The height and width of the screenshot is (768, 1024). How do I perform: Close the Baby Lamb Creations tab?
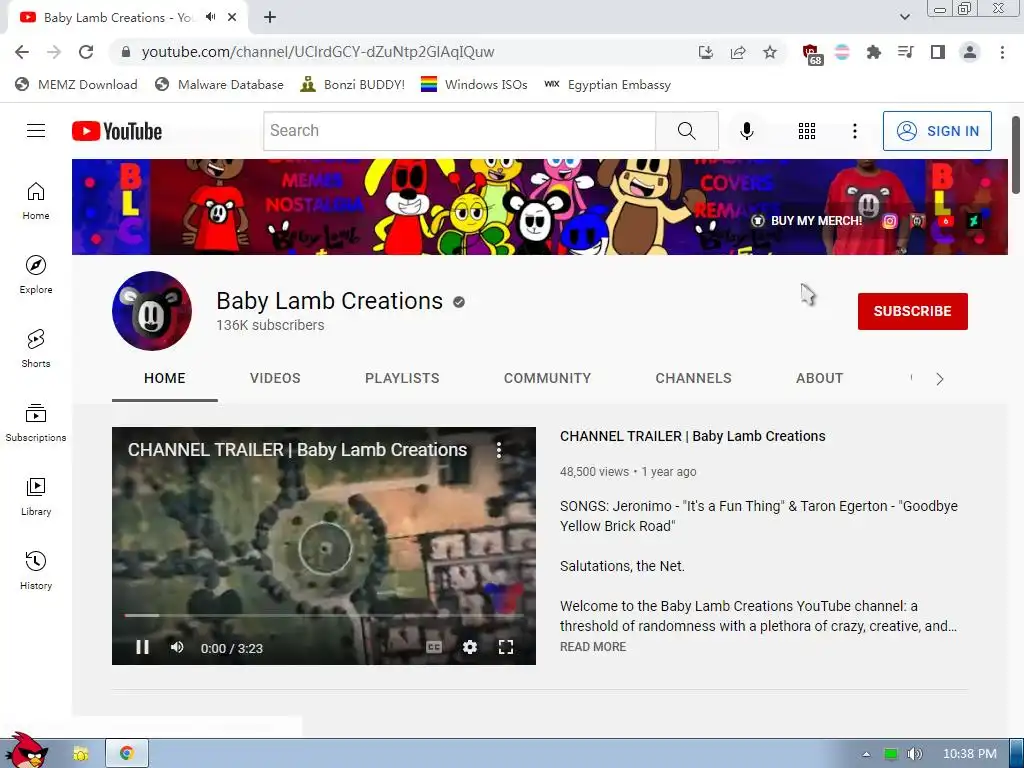pyautogui.click(x=232, y=17)
